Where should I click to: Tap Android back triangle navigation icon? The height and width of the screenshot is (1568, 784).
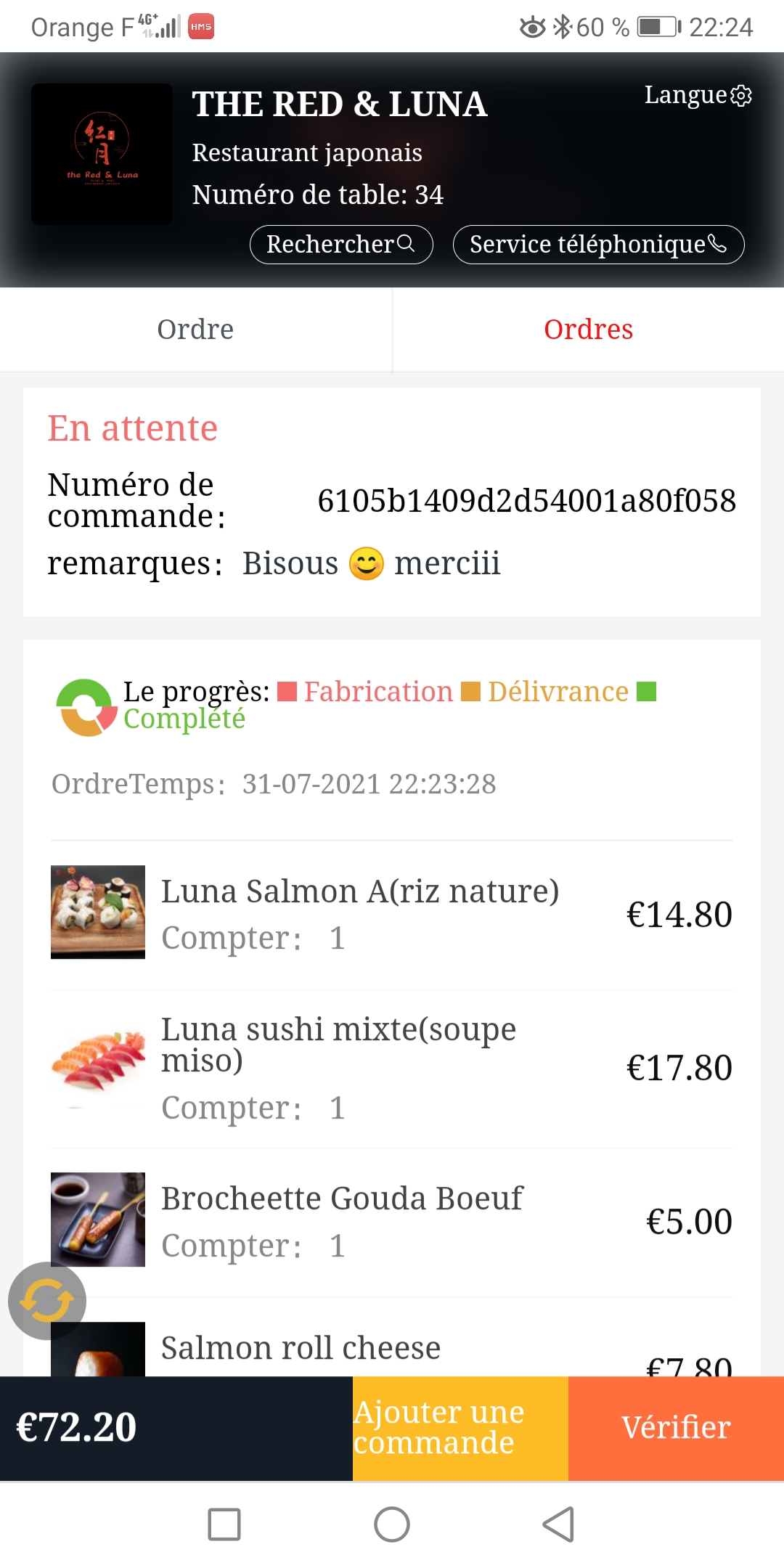click(559, 1524)
